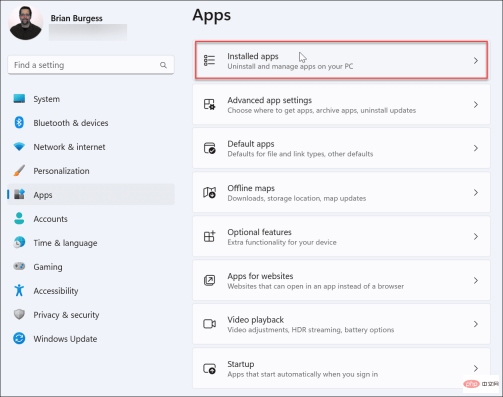Click the Apps icon in sidebar
The image size is (503, 397).
coord(19,194)
